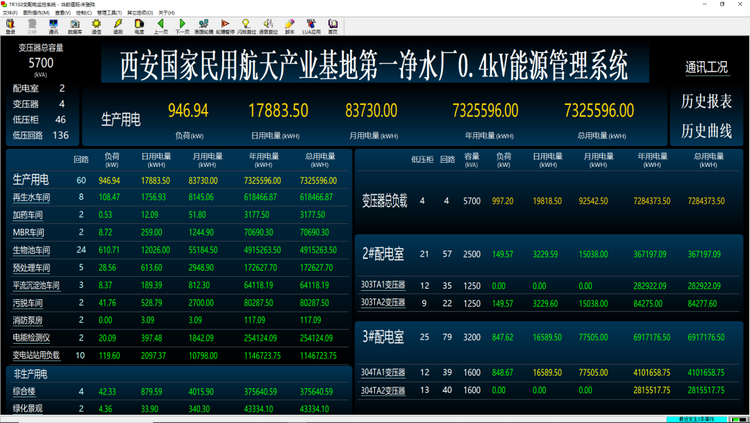Screen dimensions: 750x423
Task: Open the 查看(V) menu
Action: point(63,12)
